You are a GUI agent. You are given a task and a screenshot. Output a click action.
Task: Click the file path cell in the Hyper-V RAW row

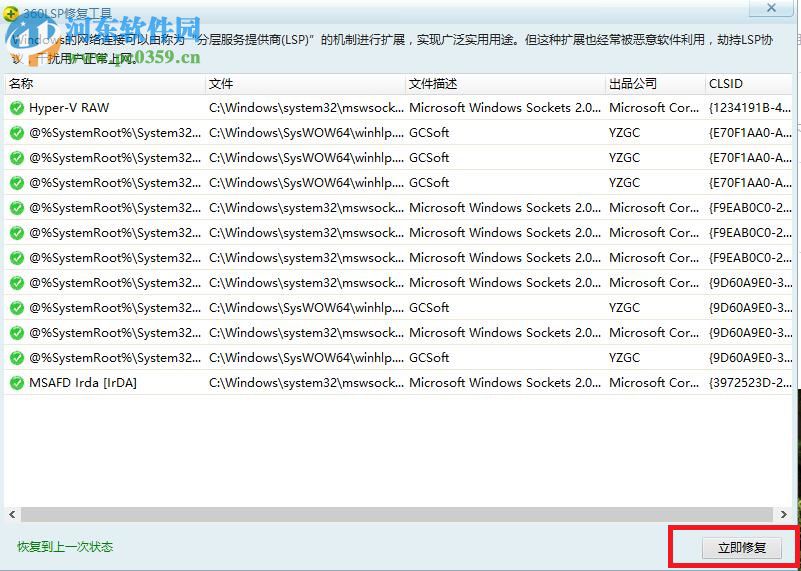(x=306, y=108)
